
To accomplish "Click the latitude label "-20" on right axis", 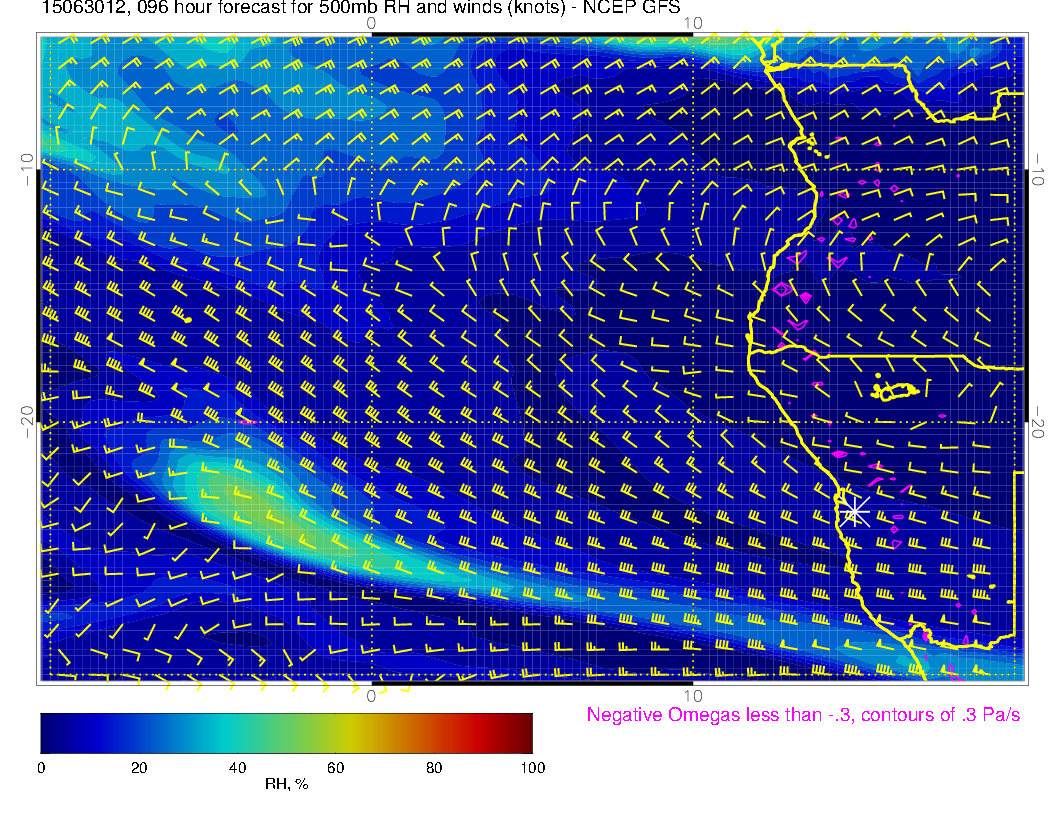I will [1038, 422].
